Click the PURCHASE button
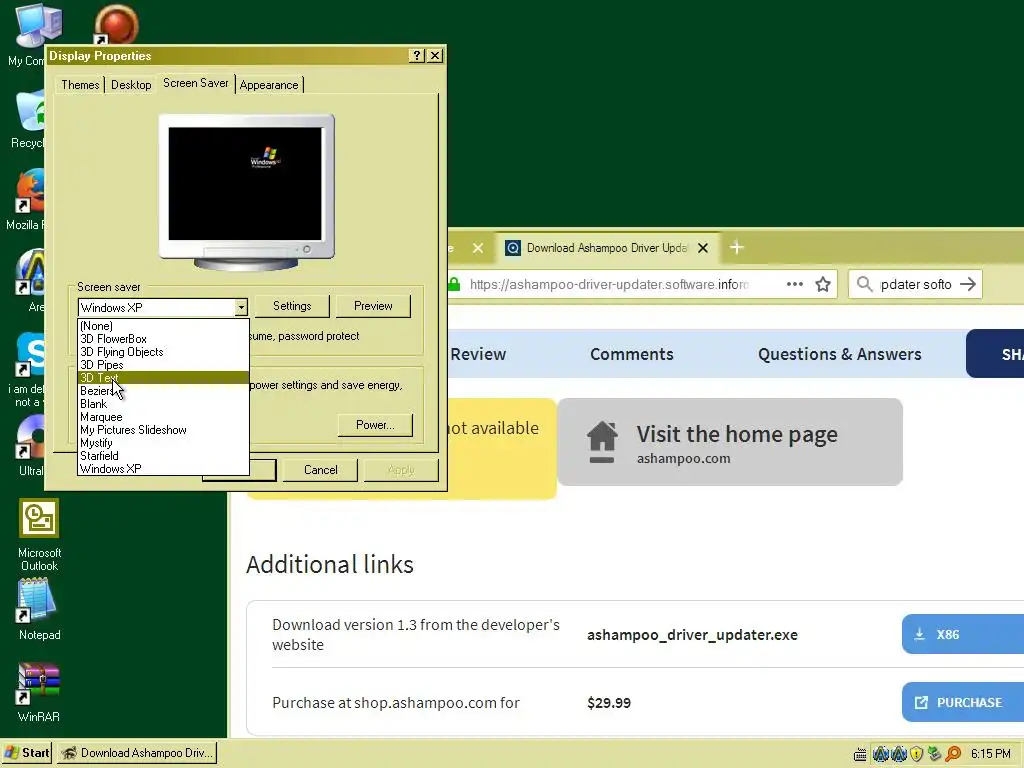 (x=963, y=702)
